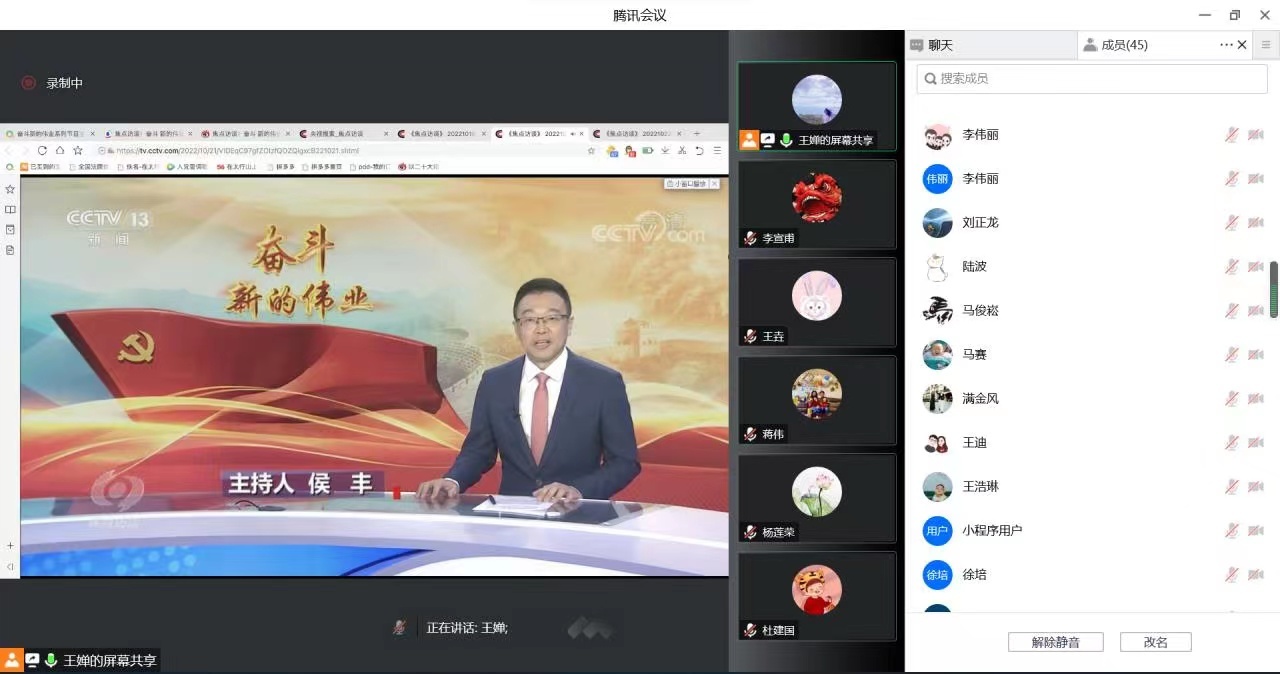The image size is (1280, 674).
Task: Click 陆波's cat avatar
Action: (x=937, y=267)
